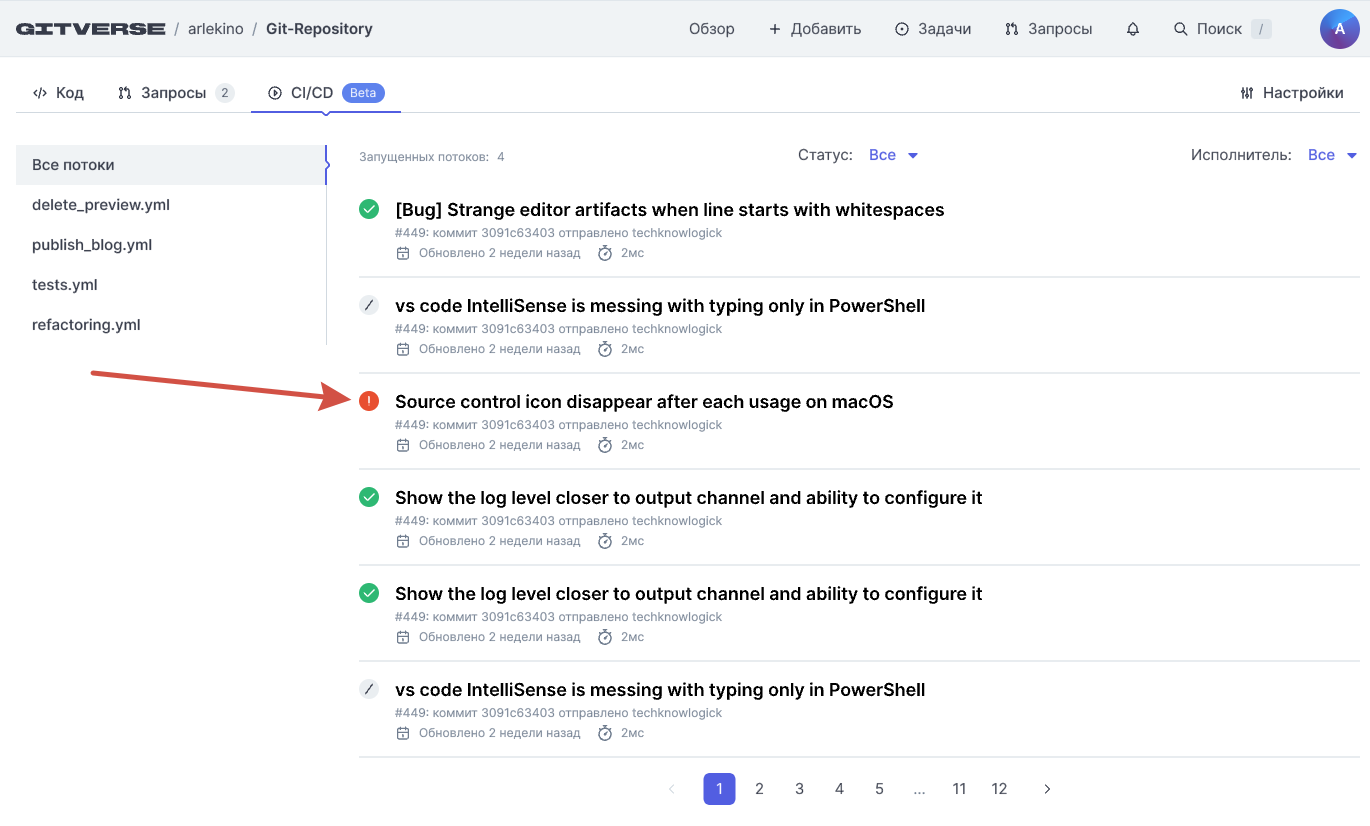
Task: Click '2мс' duration in Strange editor row
Action: (x=632, y=253)
